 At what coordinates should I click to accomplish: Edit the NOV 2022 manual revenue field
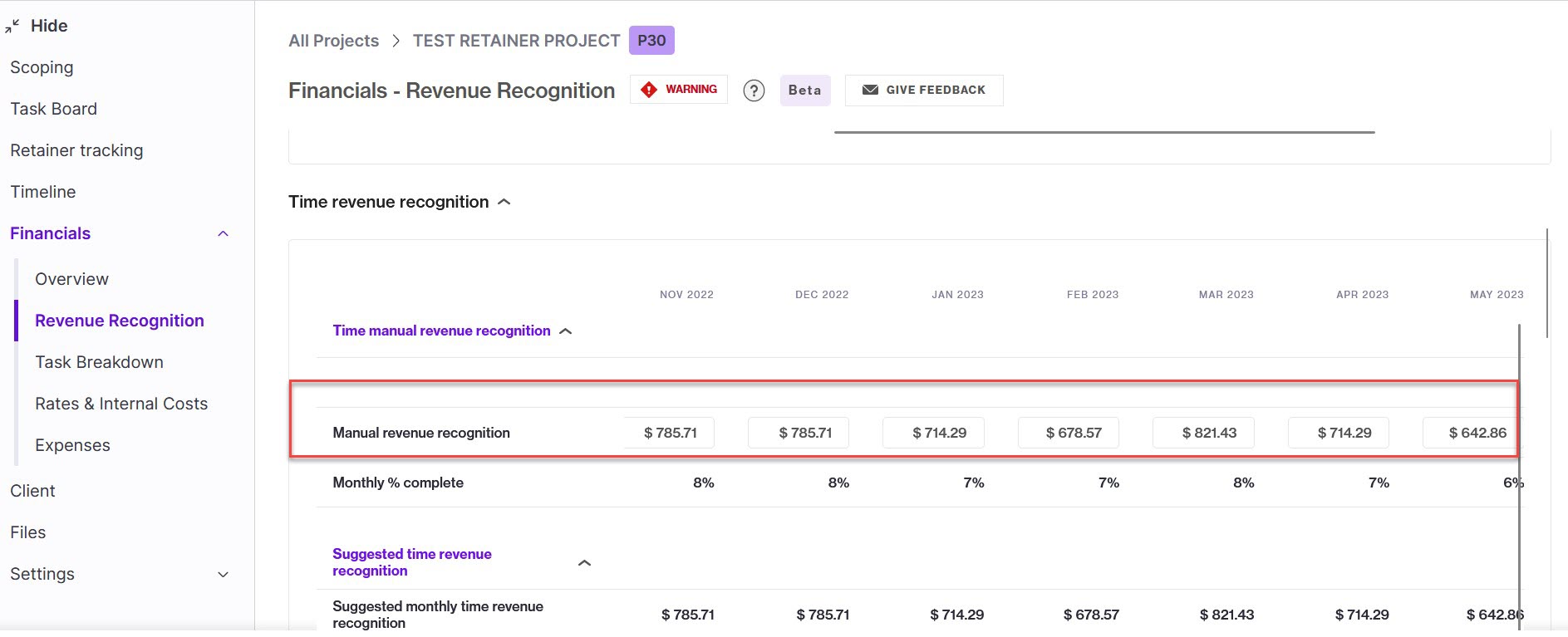click(670, 433)
